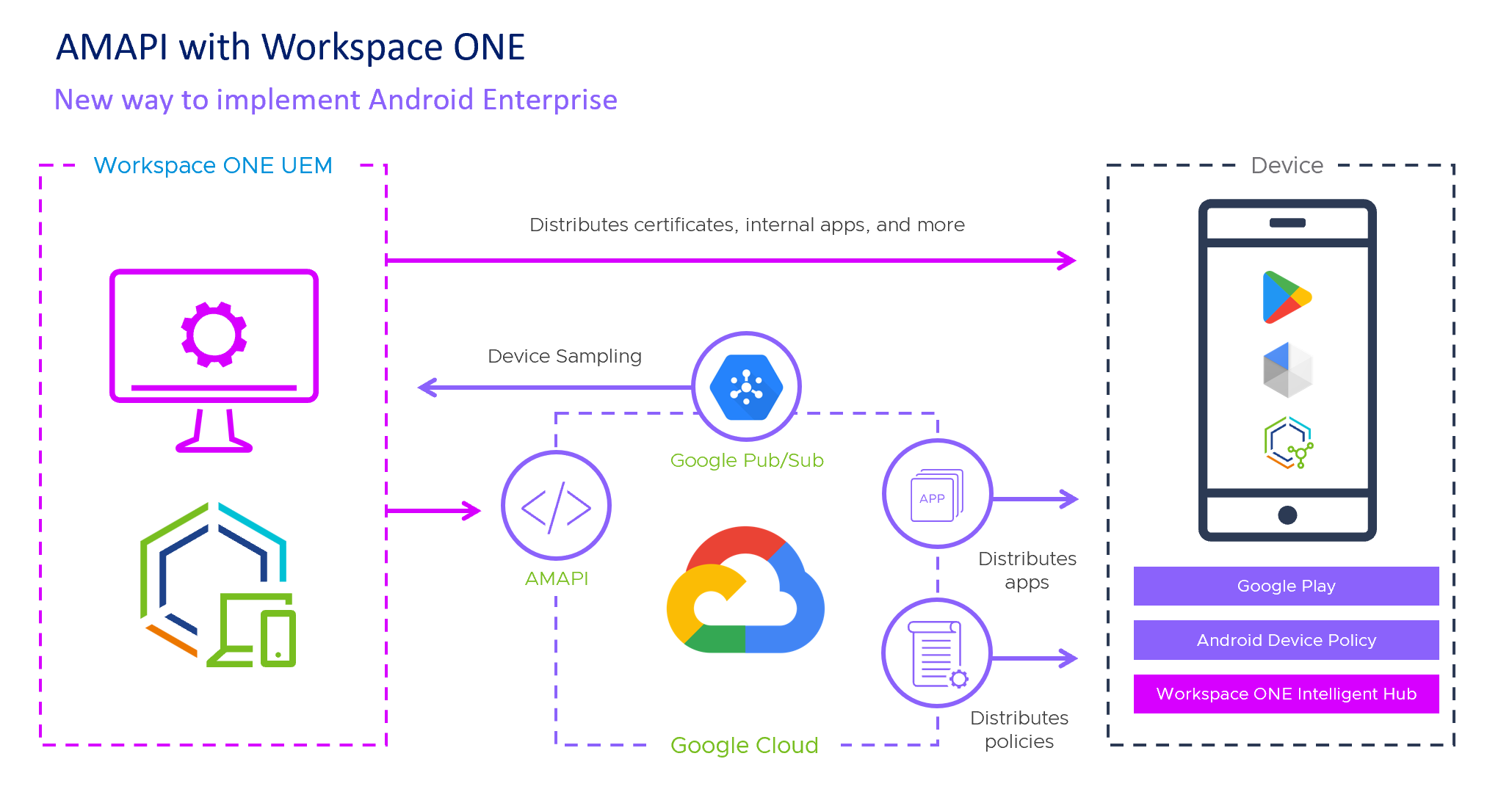1512x792 pixels.
Task: Click the "Workspace ONE UEM" box heading
Action: pos(213,166)
